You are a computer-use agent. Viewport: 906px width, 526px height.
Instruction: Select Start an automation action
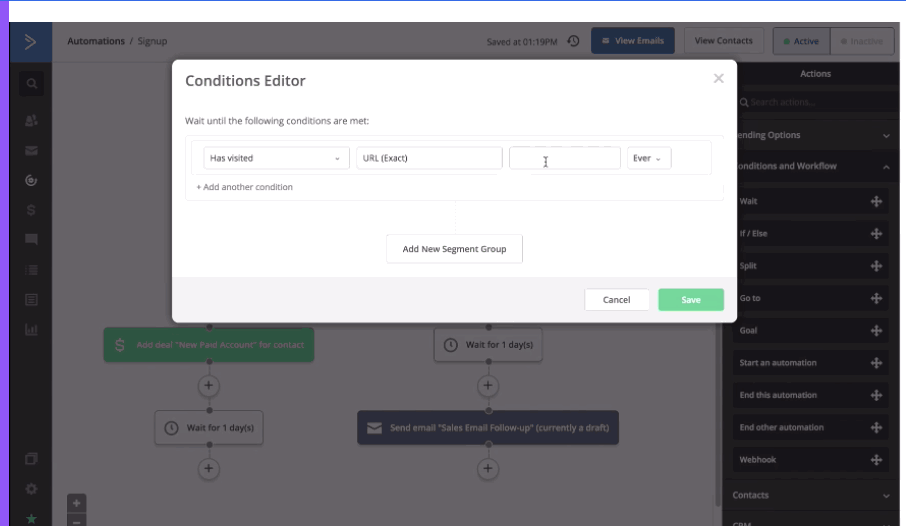point(811,363)
